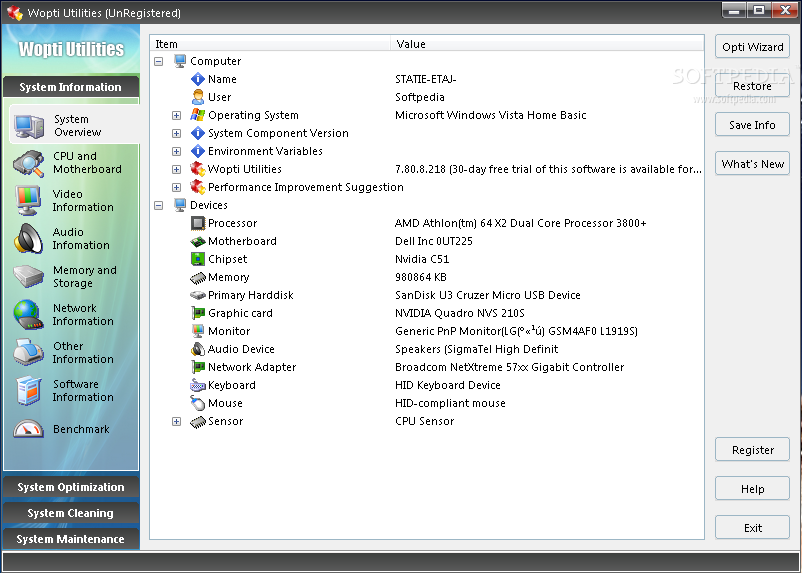Expand the Sensor node
Image resolution: width=802 pixels, height=573 pixels.
[176, 422]
